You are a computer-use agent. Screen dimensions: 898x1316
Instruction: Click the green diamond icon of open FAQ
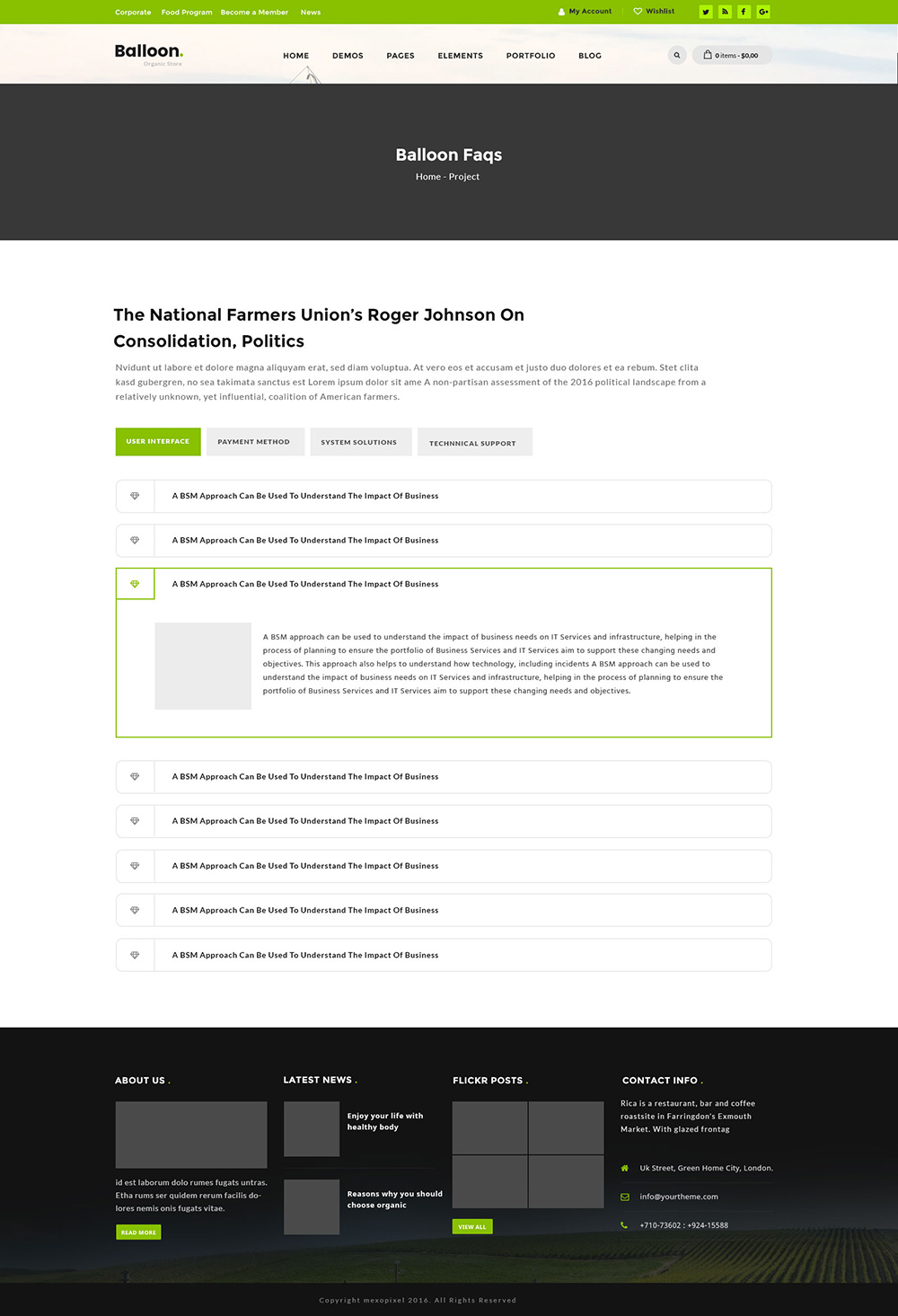point(135,584)
